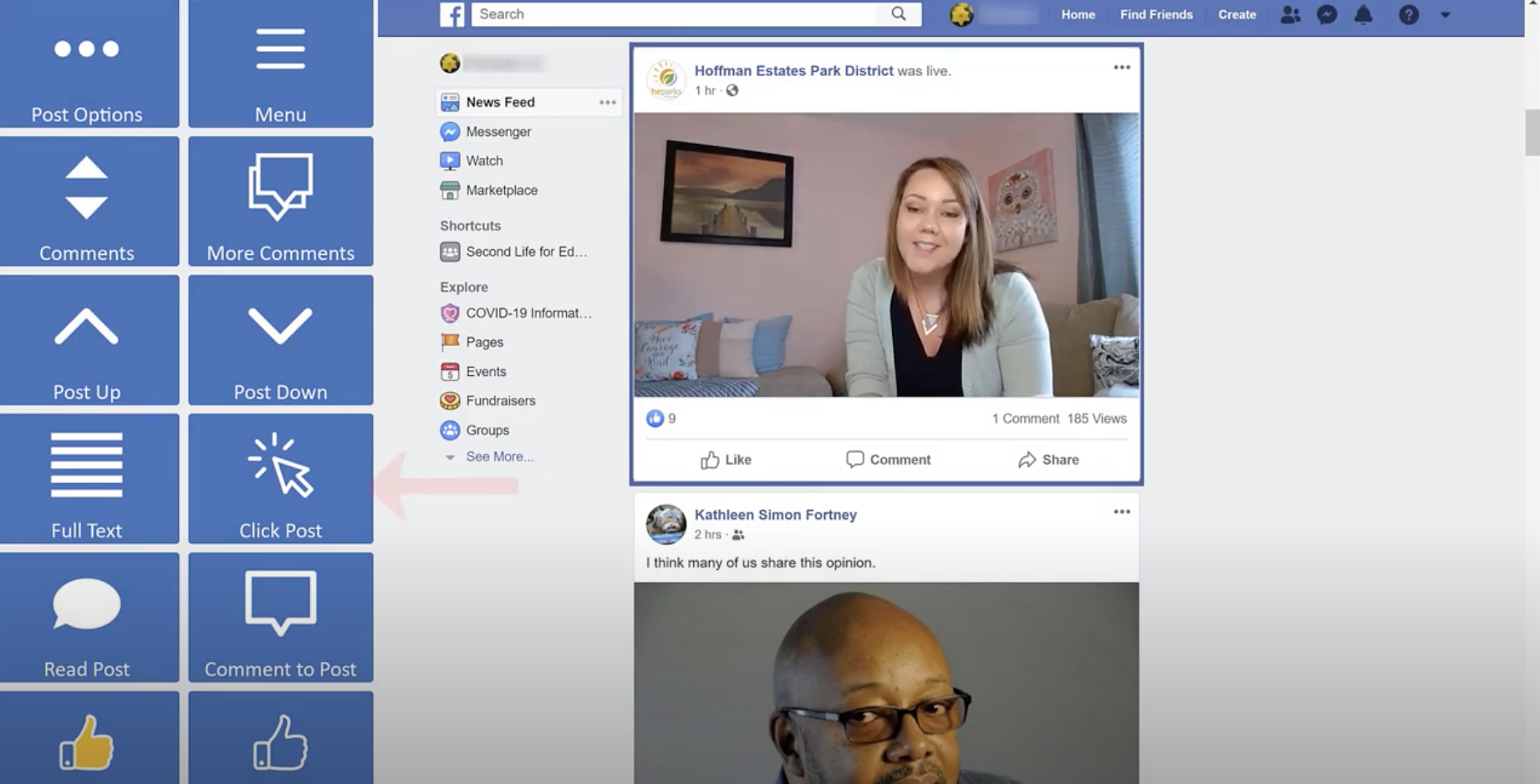Expand the account dropdown arrow
This screenshot has width=1540, height=784.
coord(1446,15)
